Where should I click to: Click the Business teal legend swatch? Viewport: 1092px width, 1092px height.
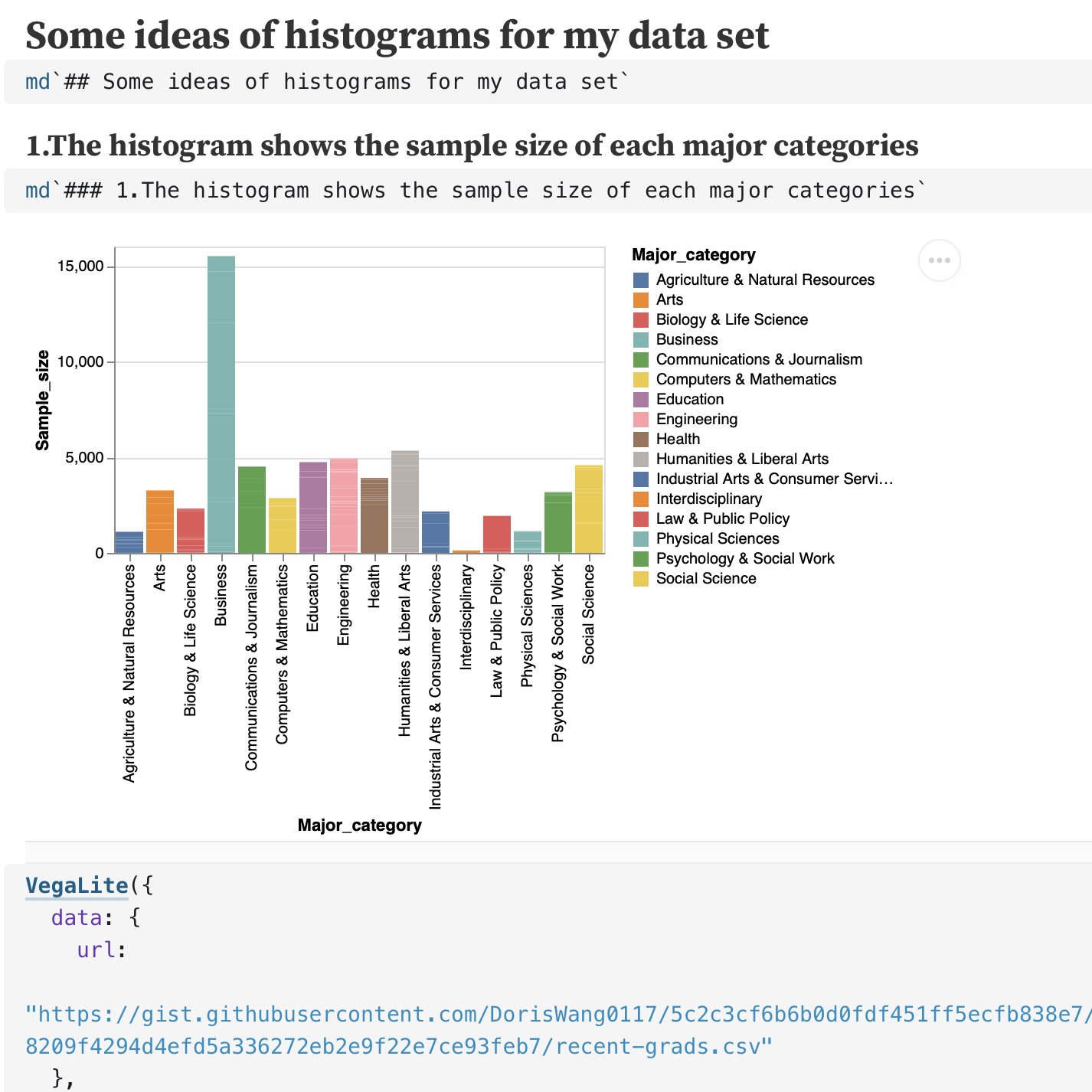(x=641, y=340)
